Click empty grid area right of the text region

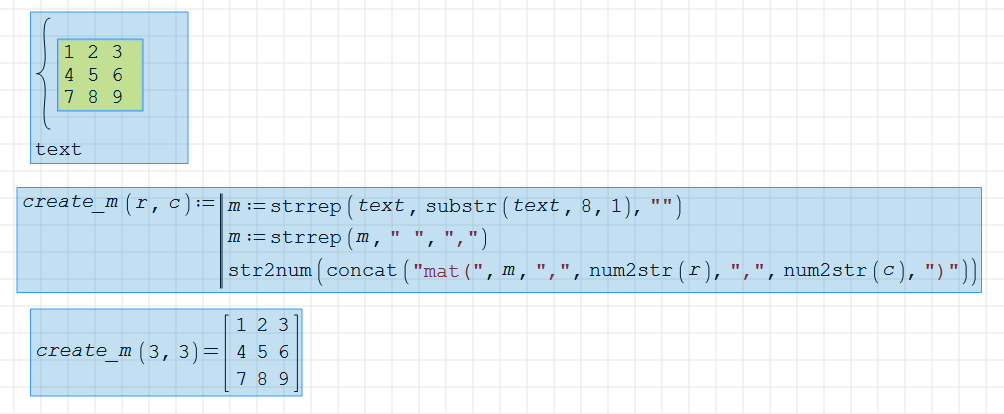point(500,90)
